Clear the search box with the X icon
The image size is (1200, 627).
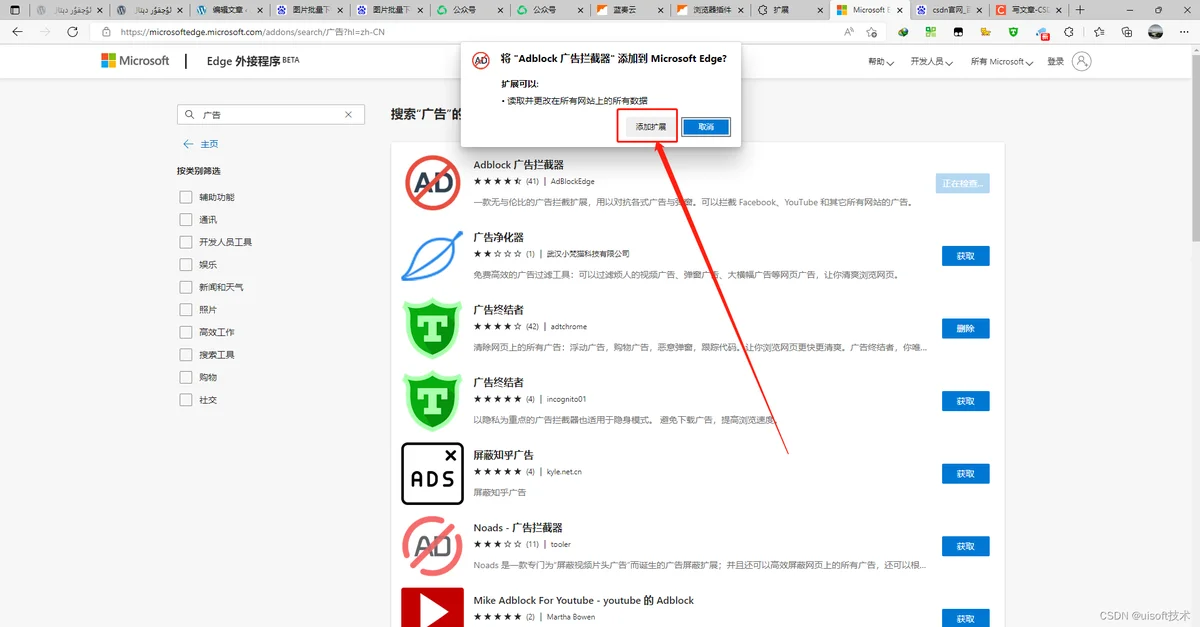348,115
